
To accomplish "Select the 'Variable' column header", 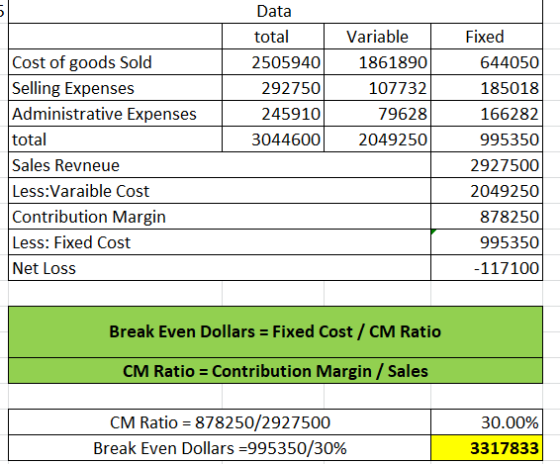I will 377,36.
